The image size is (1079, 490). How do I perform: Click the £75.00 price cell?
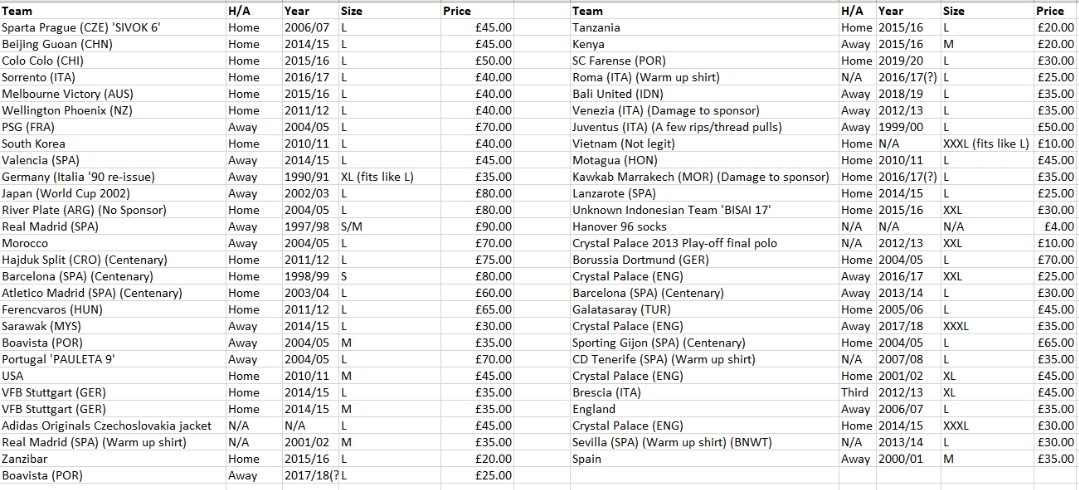click(494, 260)
